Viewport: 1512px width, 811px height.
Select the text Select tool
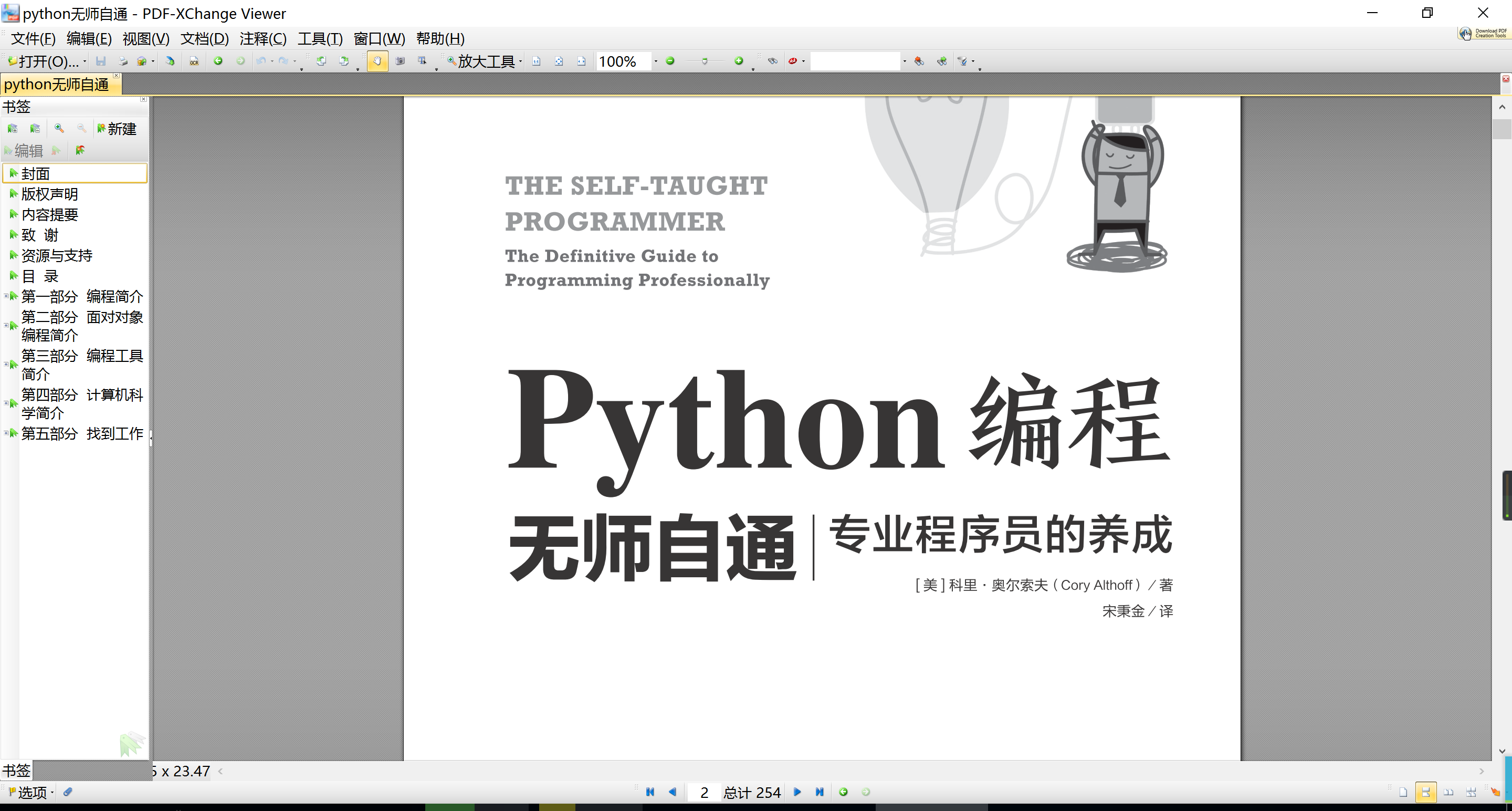click(x=423, y=61)
